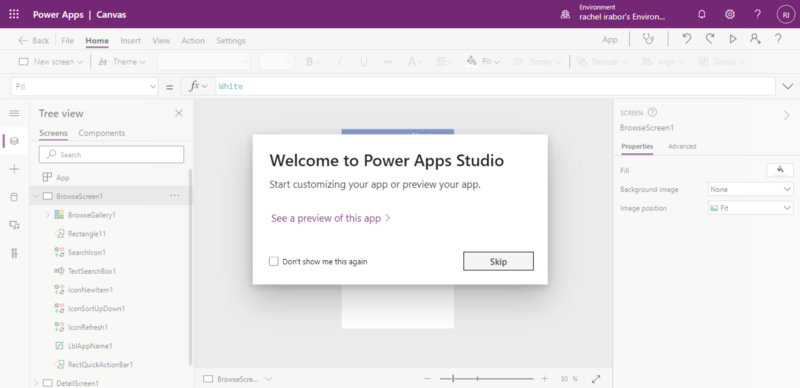Open the app launcher waffle icon

pyautogui.click(x=14, y=14)
